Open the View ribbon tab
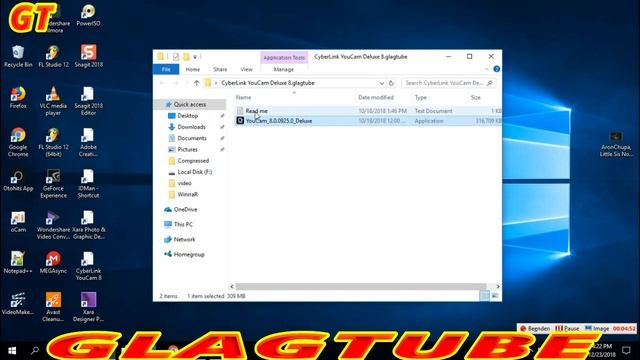This screenshot has height=360, width=640. click(247, 69)
